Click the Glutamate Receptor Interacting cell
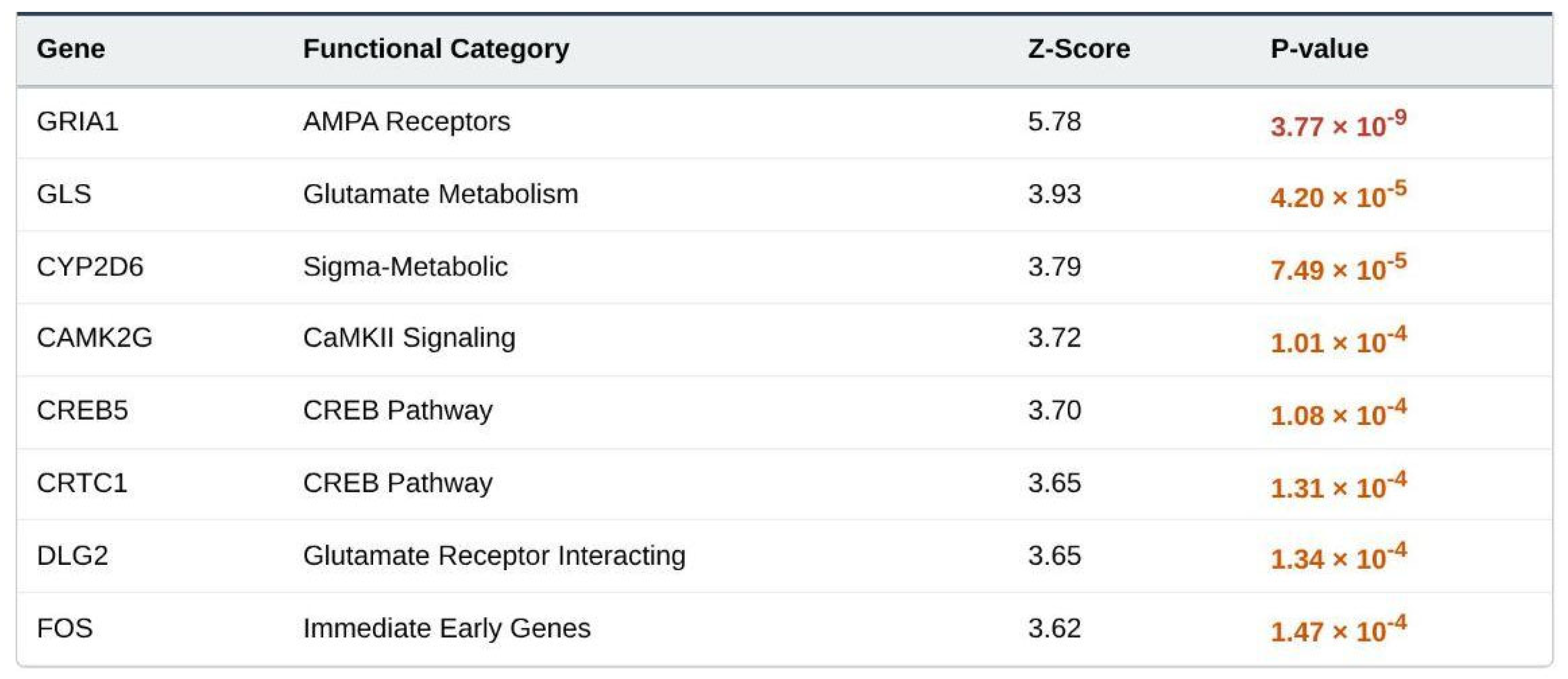1568x679 pixels. coord(494,555)
